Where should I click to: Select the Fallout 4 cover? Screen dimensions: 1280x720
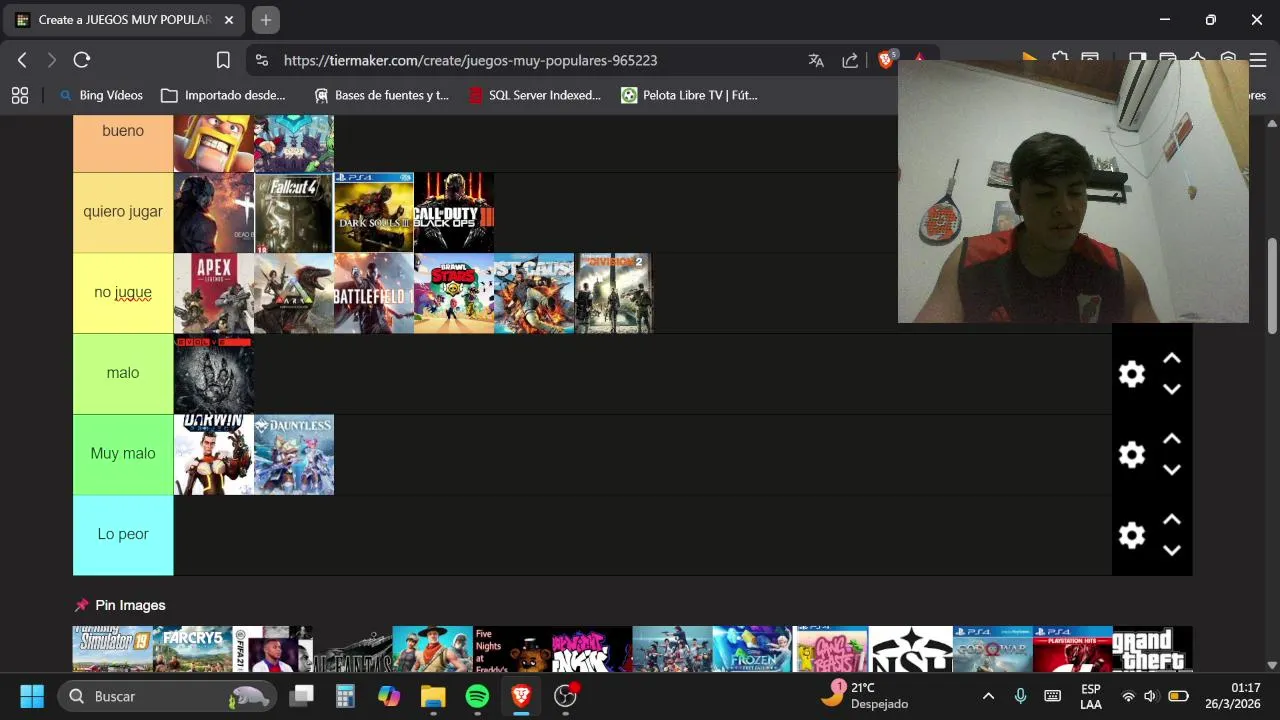294,212
